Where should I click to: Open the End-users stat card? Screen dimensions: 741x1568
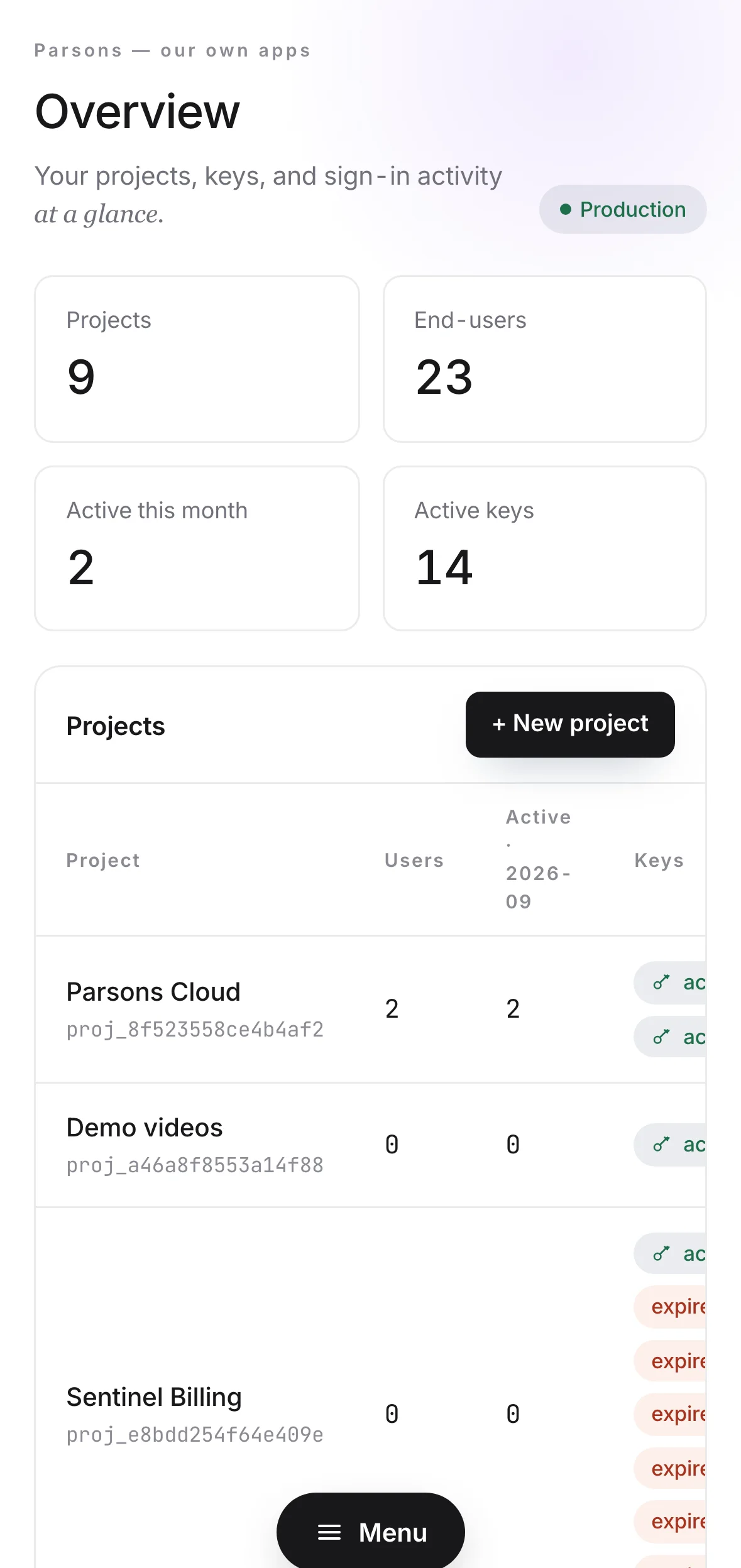click(545, 359)
